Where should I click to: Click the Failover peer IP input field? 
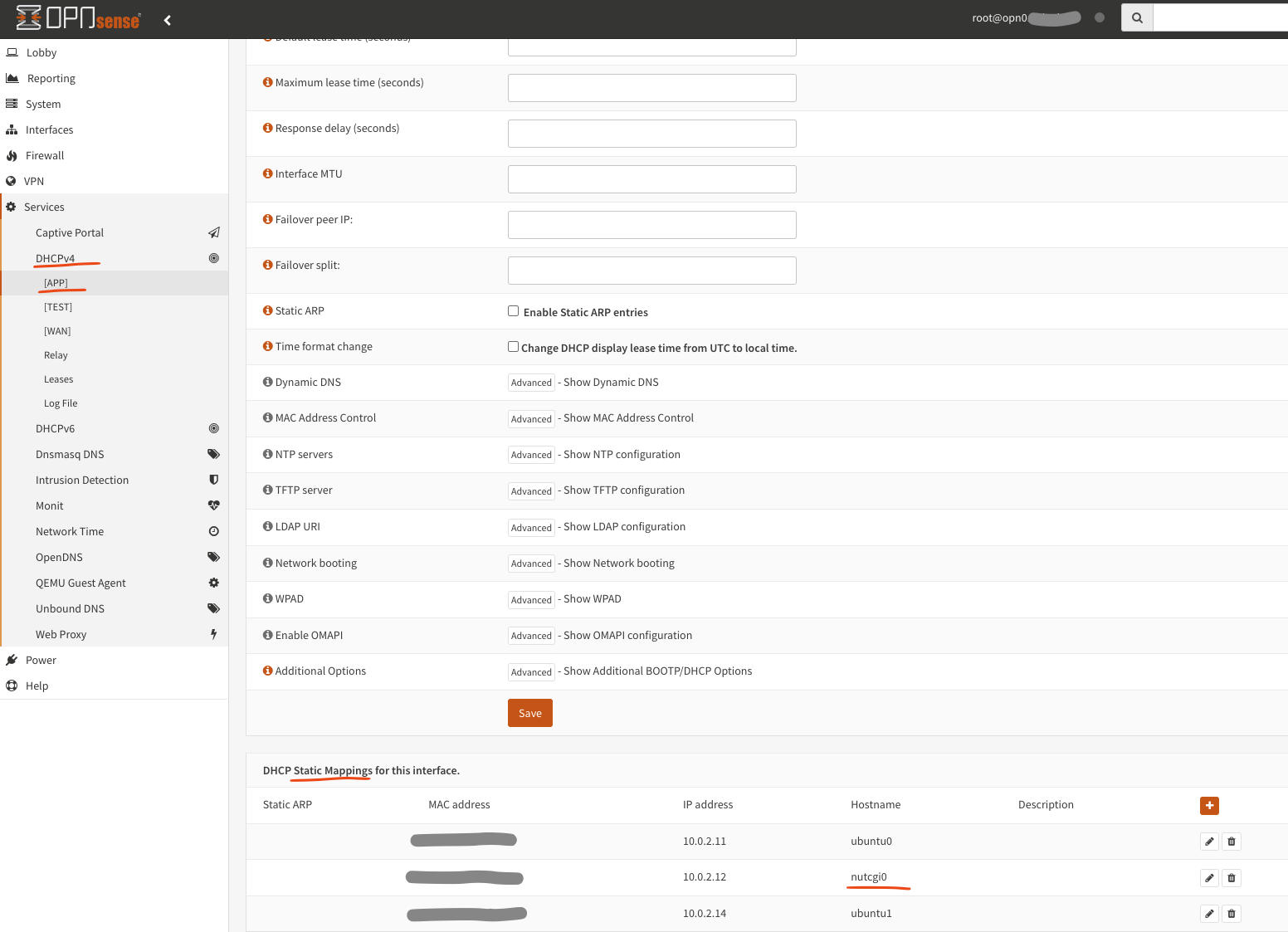(652, 224)
